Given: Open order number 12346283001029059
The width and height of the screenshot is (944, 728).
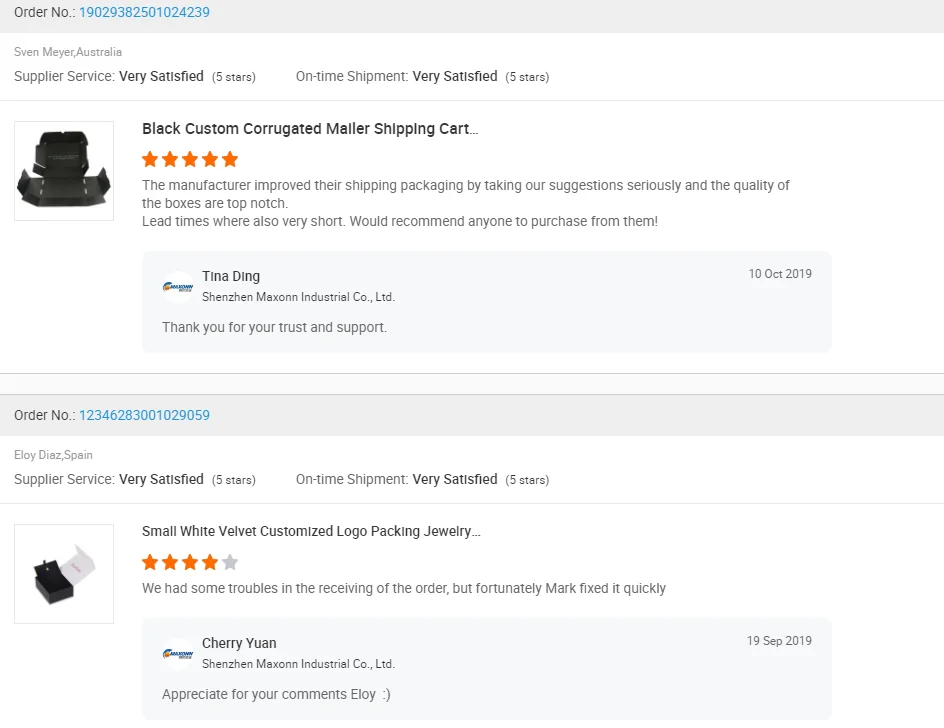Looking at the screenshot, I should tap(144, 414).
